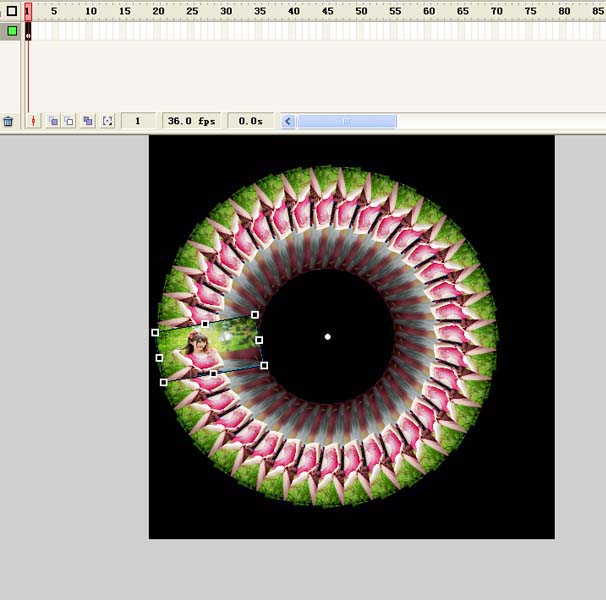Click the Center Frame button
The image size is (606, 600).
point(34,121)
